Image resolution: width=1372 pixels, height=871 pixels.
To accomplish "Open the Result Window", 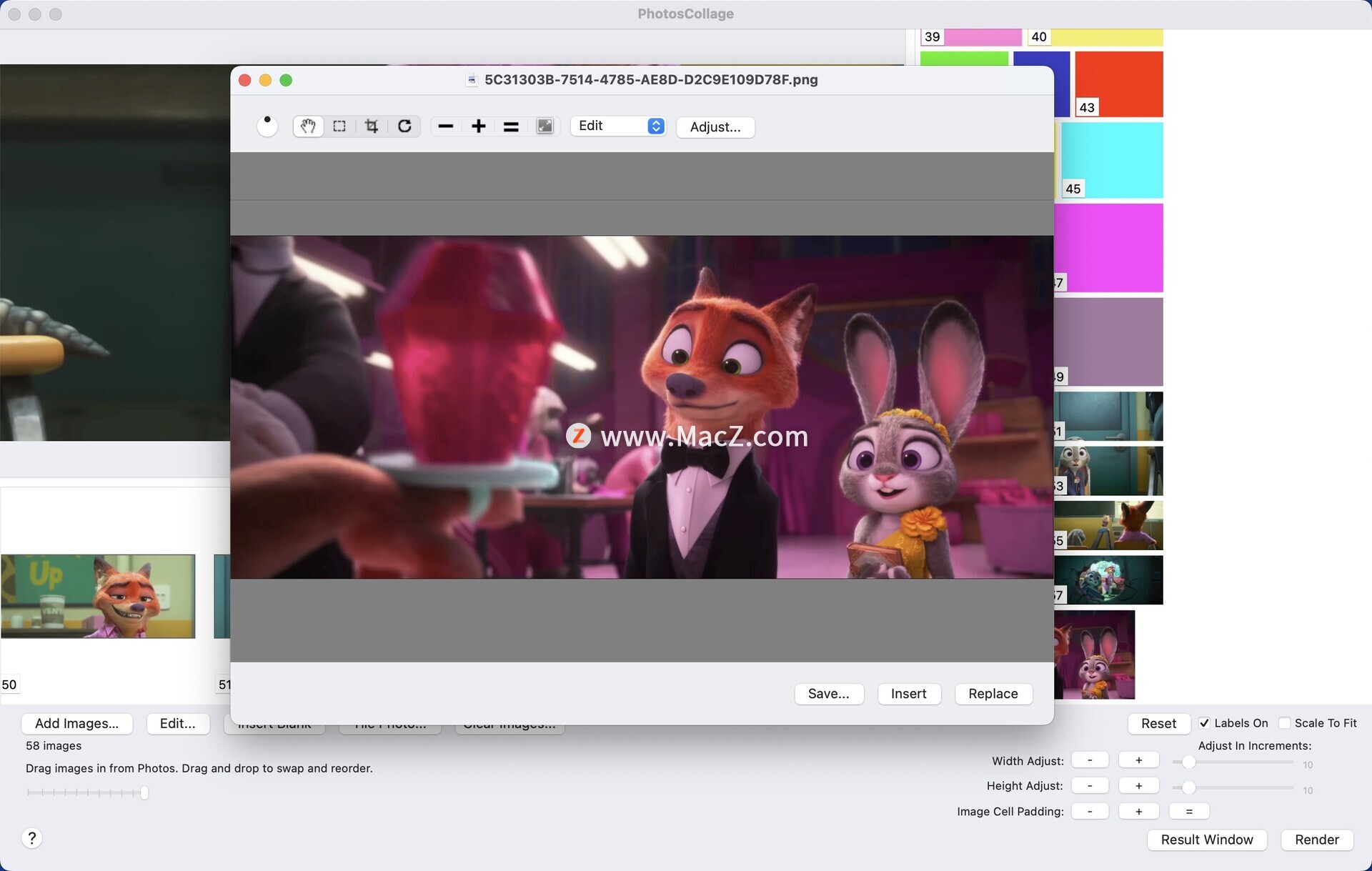I will click(x=1207, y=840).
